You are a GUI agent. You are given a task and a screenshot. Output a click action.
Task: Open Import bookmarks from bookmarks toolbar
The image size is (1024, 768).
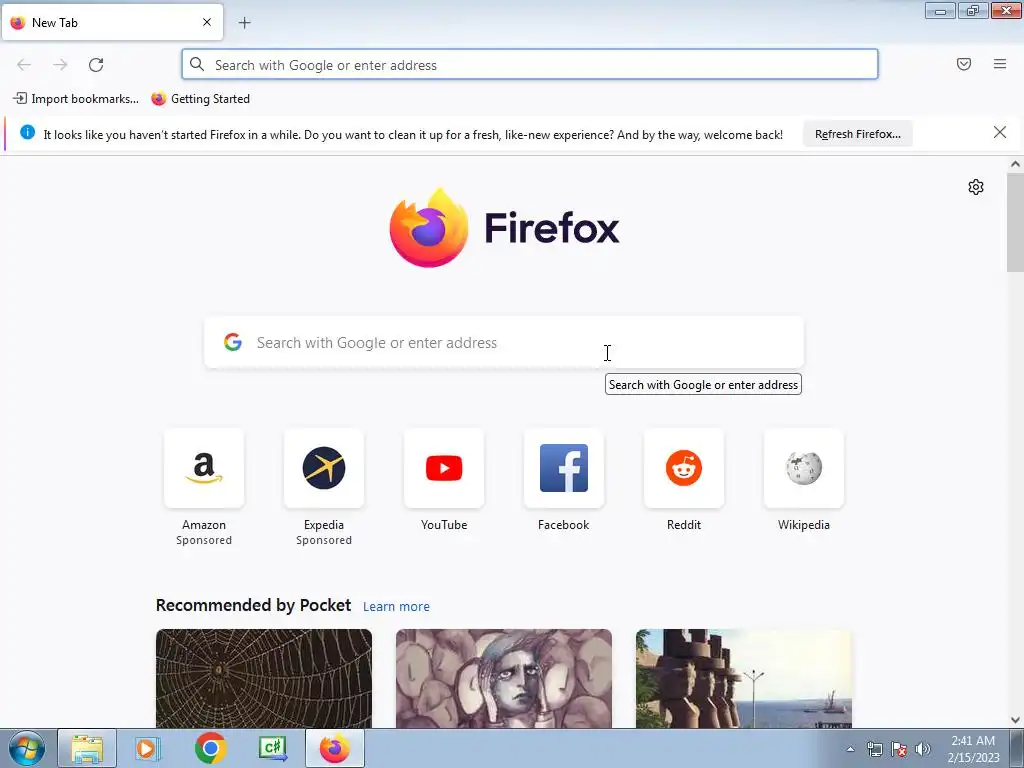point(76,99)
